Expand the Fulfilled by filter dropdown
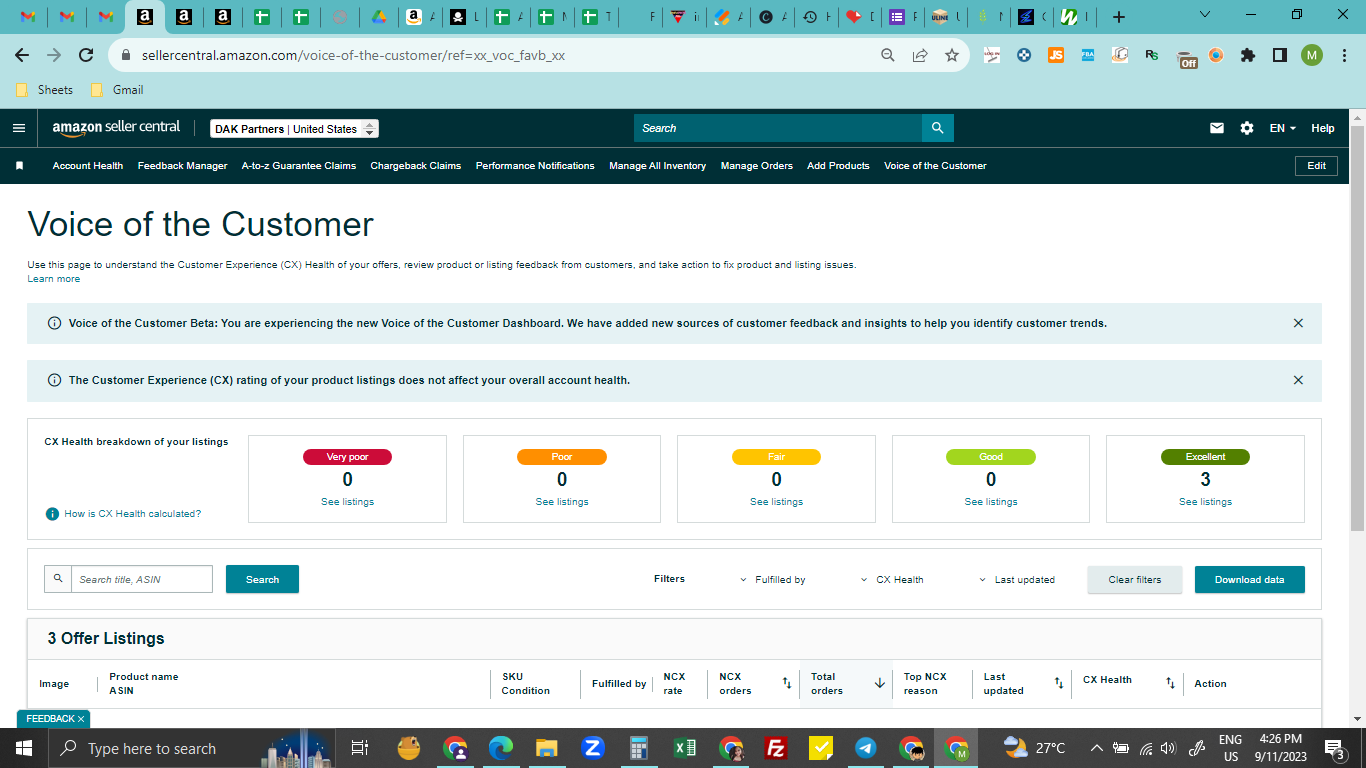 click(x=773, y=580)
